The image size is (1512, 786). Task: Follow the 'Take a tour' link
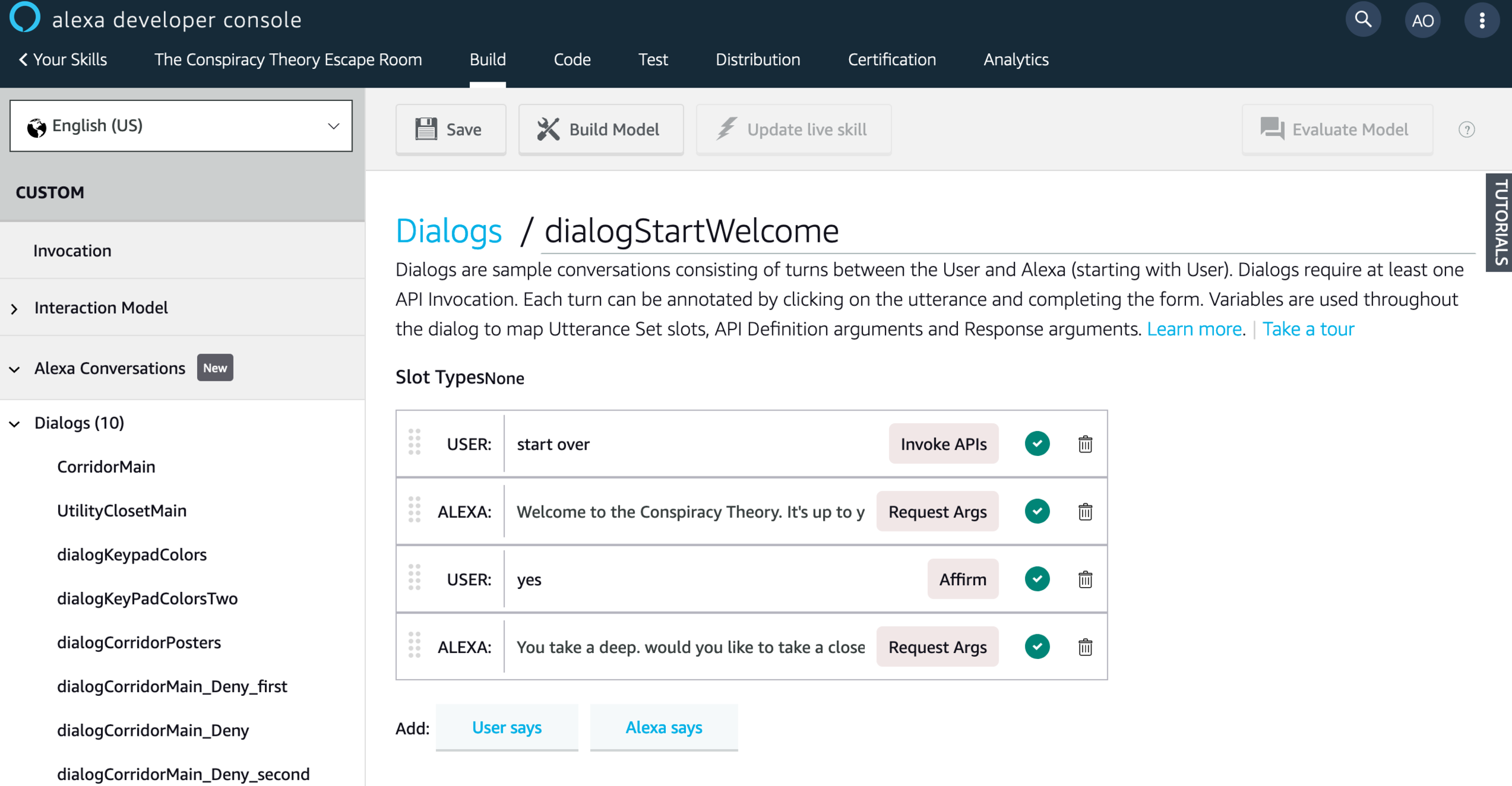pos(1308,329)
